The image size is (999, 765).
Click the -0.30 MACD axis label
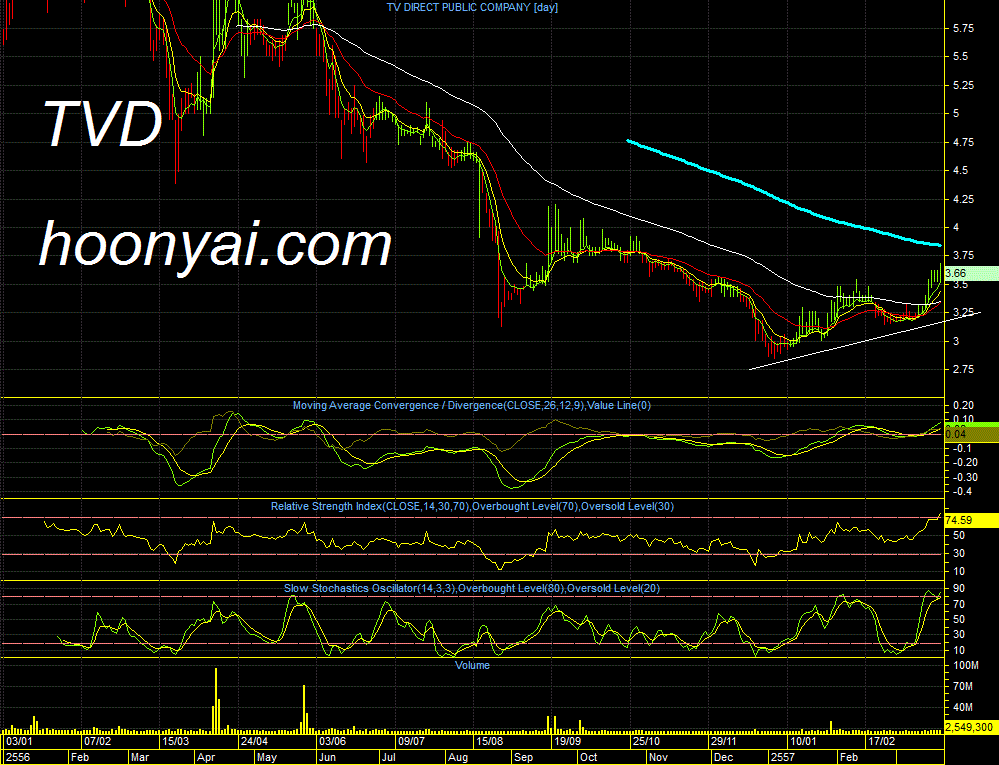coord(965,478)
